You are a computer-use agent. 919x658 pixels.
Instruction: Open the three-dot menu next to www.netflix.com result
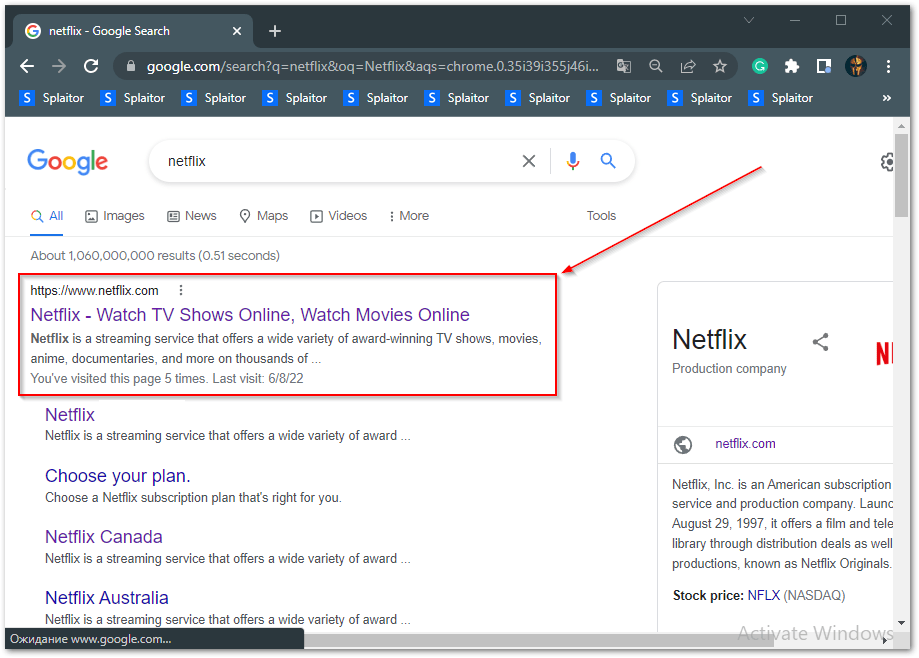point(181,289)
